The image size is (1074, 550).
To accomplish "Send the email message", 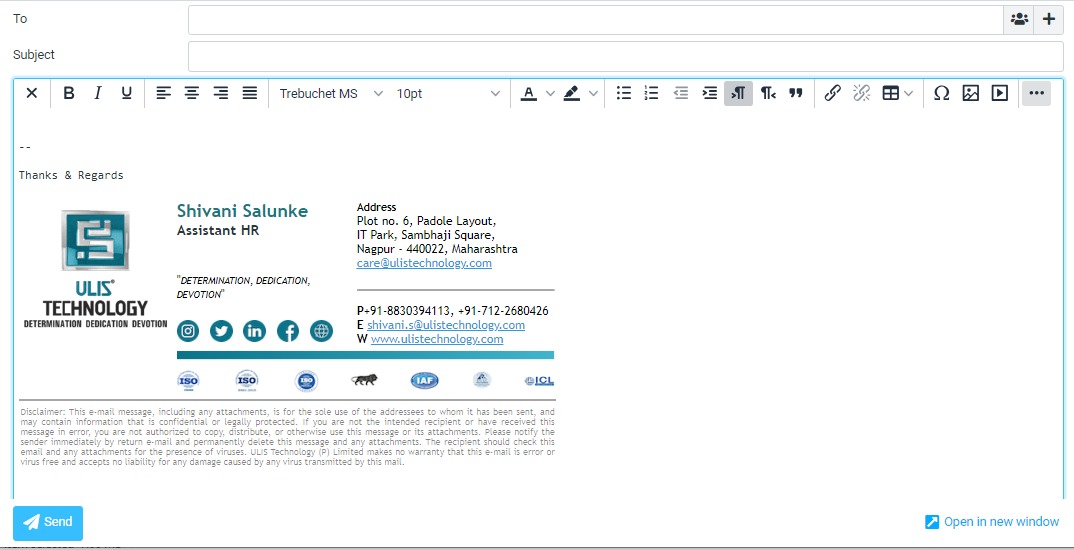I will (48, 522).
